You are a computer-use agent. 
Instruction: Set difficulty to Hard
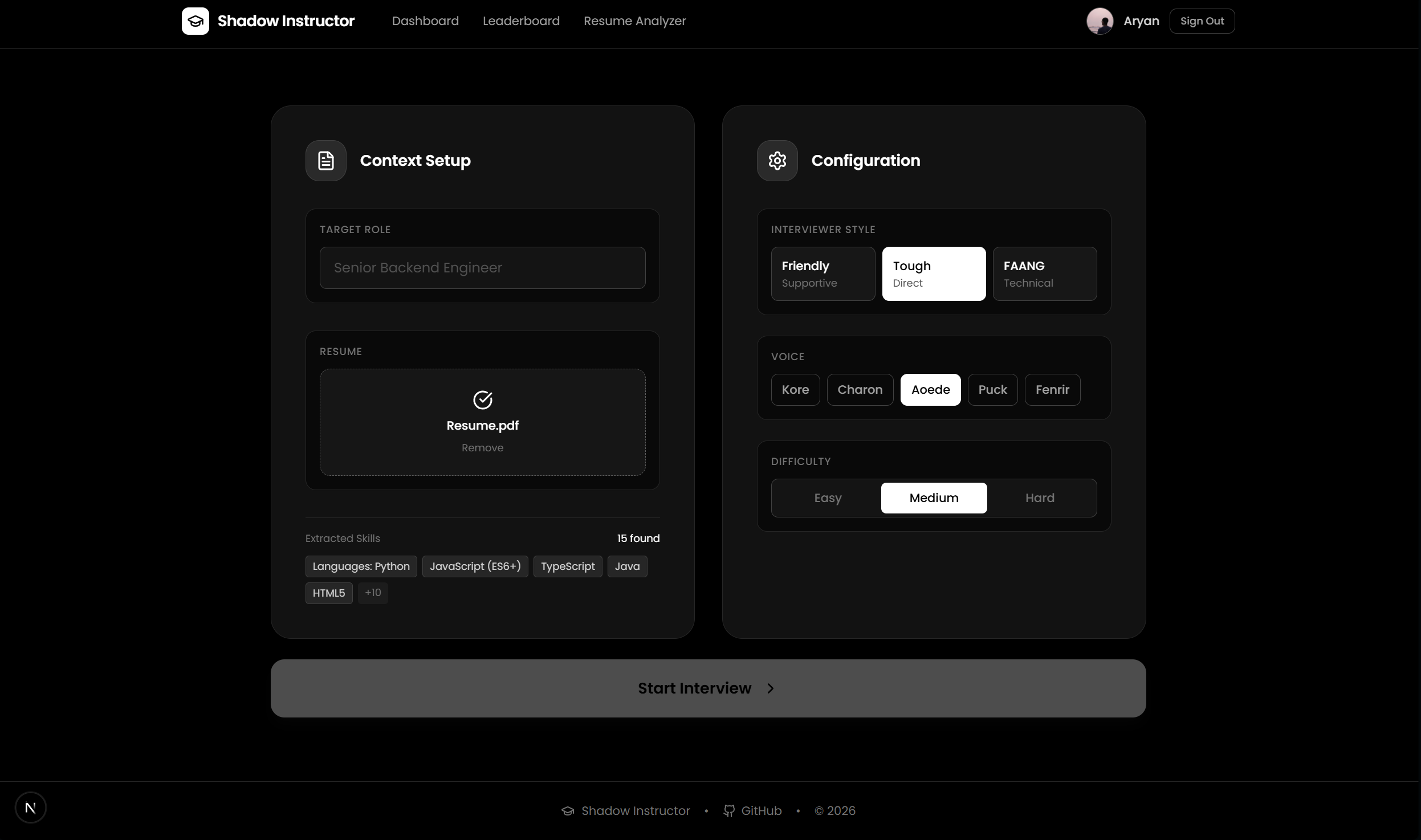1040,498
